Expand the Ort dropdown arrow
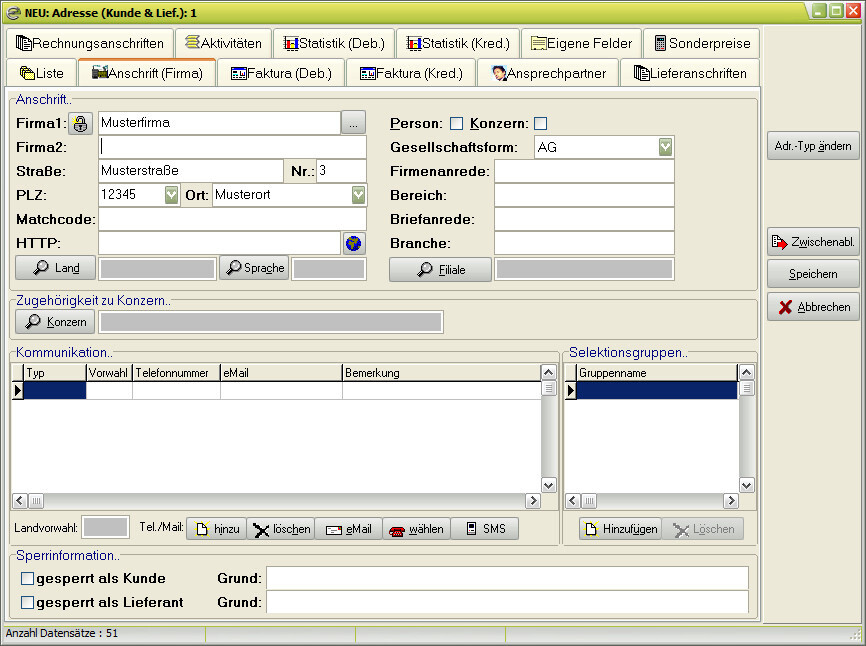Image resolution: width=866 pixels, height=646 pixels. (358, 195)
